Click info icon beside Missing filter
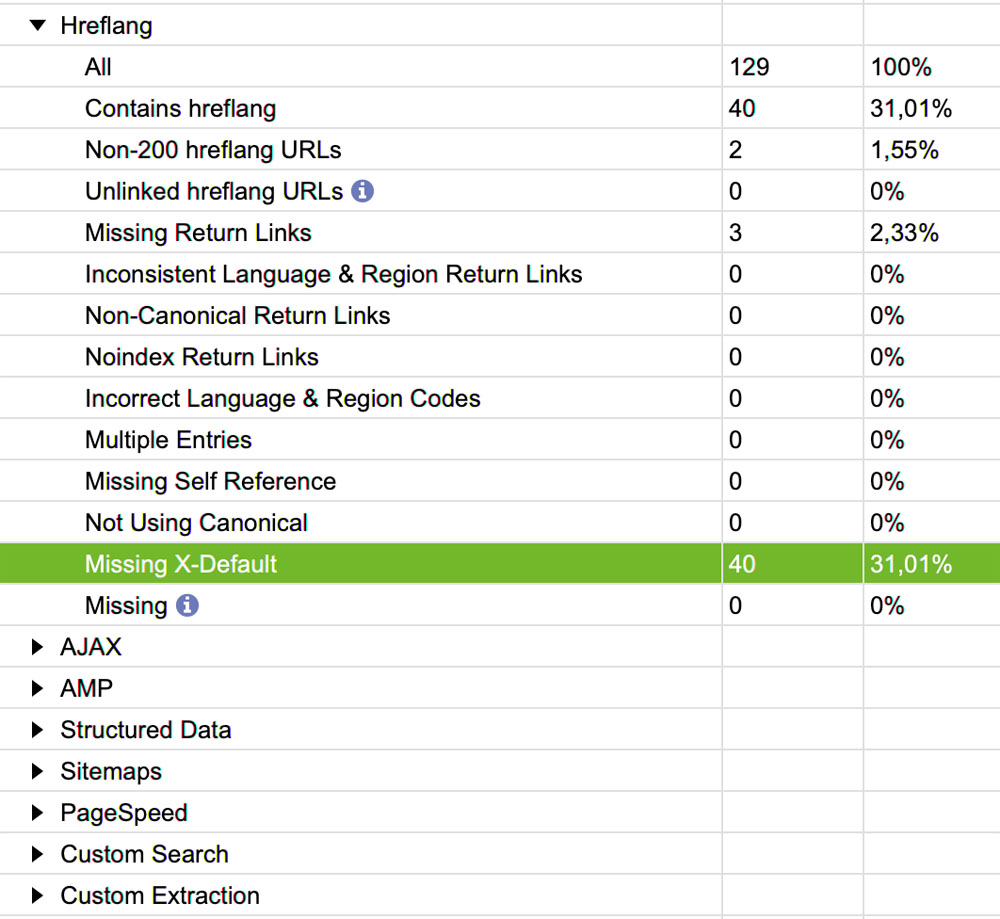Image resolution: width=1000 pixels, height=919 pixels. pos(187,605)
